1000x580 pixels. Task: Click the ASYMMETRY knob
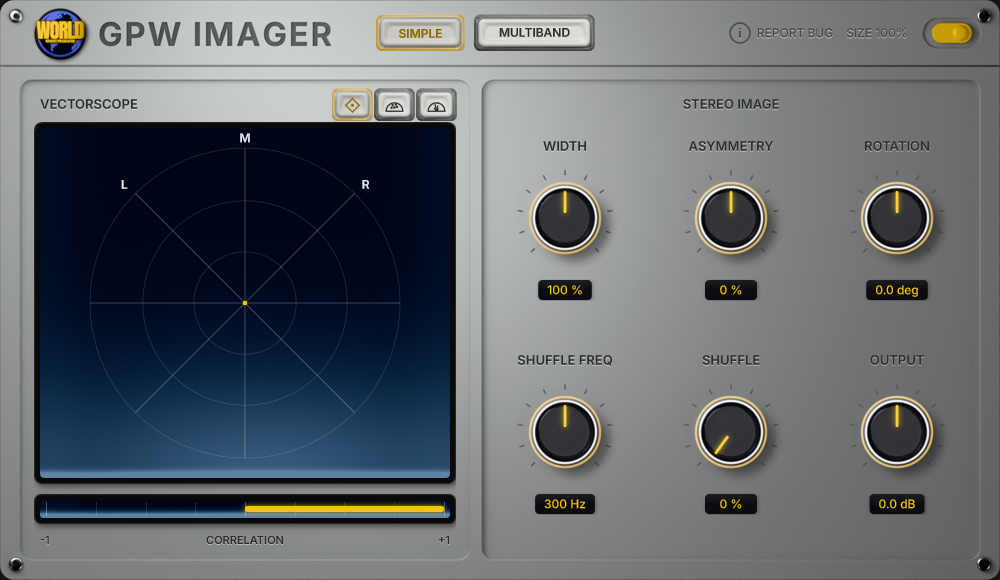click(x=731, y=218)
